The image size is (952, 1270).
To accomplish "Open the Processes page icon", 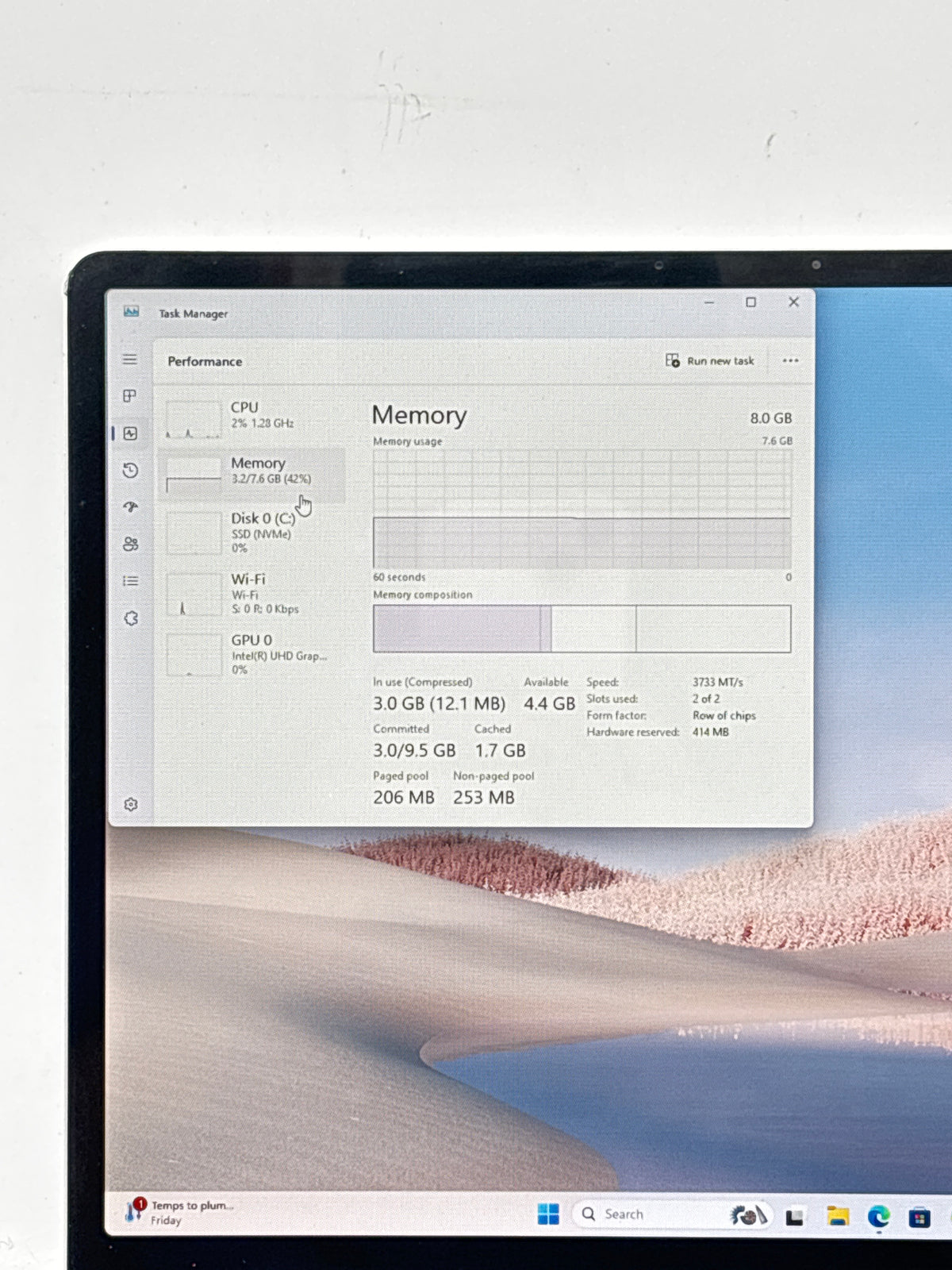I will tap(130, 396).
